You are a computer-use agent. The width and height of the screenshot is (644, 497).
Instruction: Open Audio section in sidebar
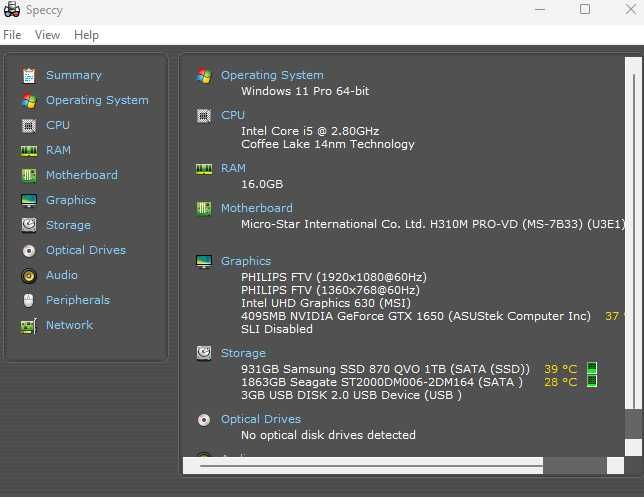62,275
